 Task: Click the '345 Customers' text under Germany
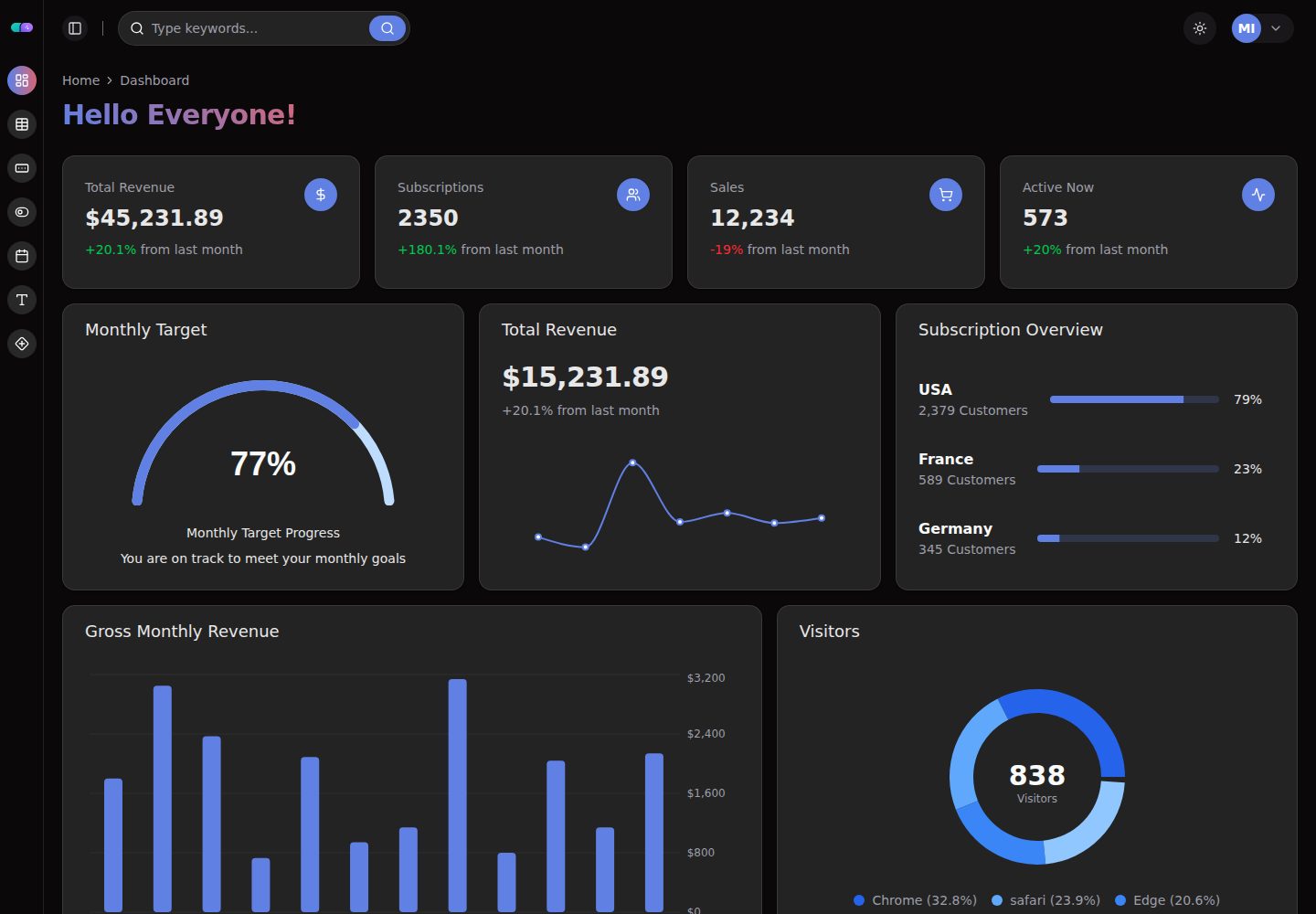(967, 549)
